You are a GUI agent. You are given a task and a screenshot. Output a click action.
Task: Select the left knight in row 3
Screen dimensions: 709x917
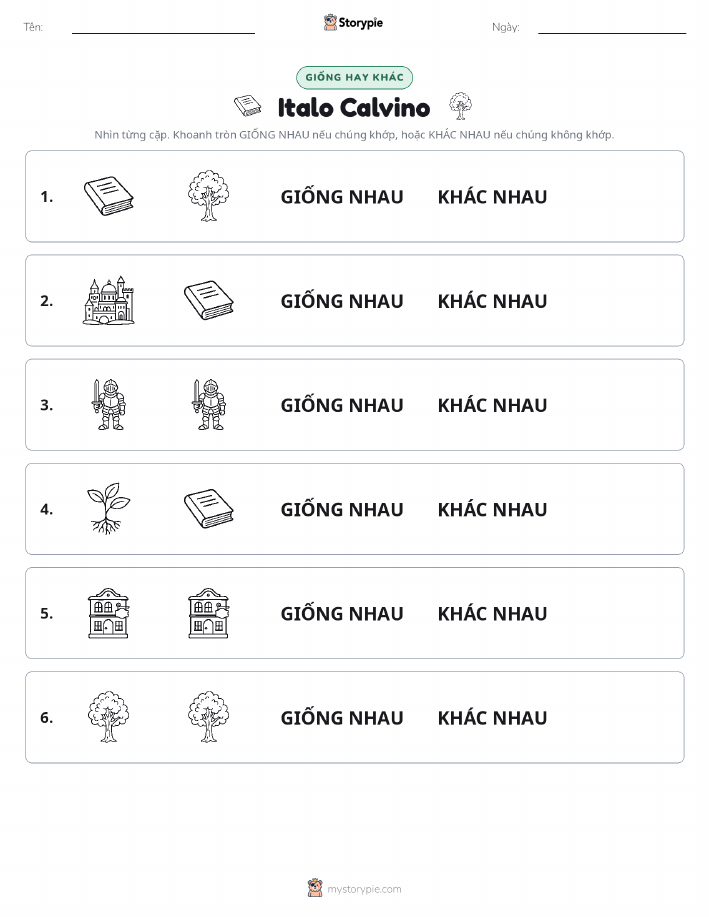pyautogui.click(x=108, y=405)
